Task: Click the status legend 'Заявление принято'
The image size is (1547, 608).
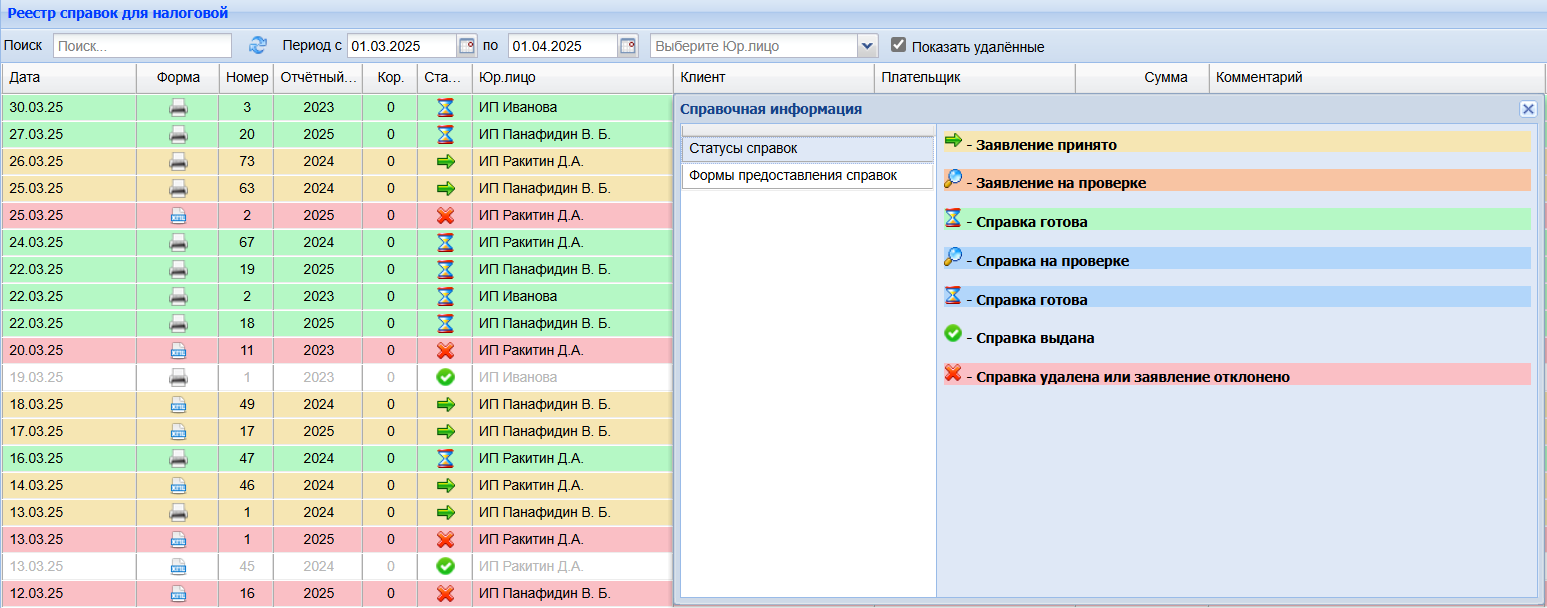Action: coord(1237,142)
